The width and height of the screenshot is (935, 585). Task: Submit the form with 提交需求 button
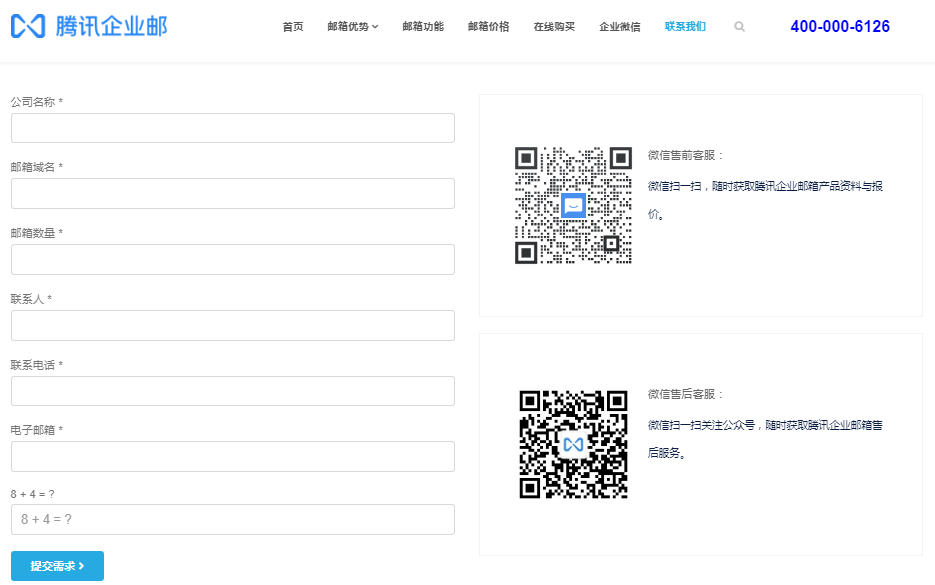pyautogui.click(x=57, y=566)
